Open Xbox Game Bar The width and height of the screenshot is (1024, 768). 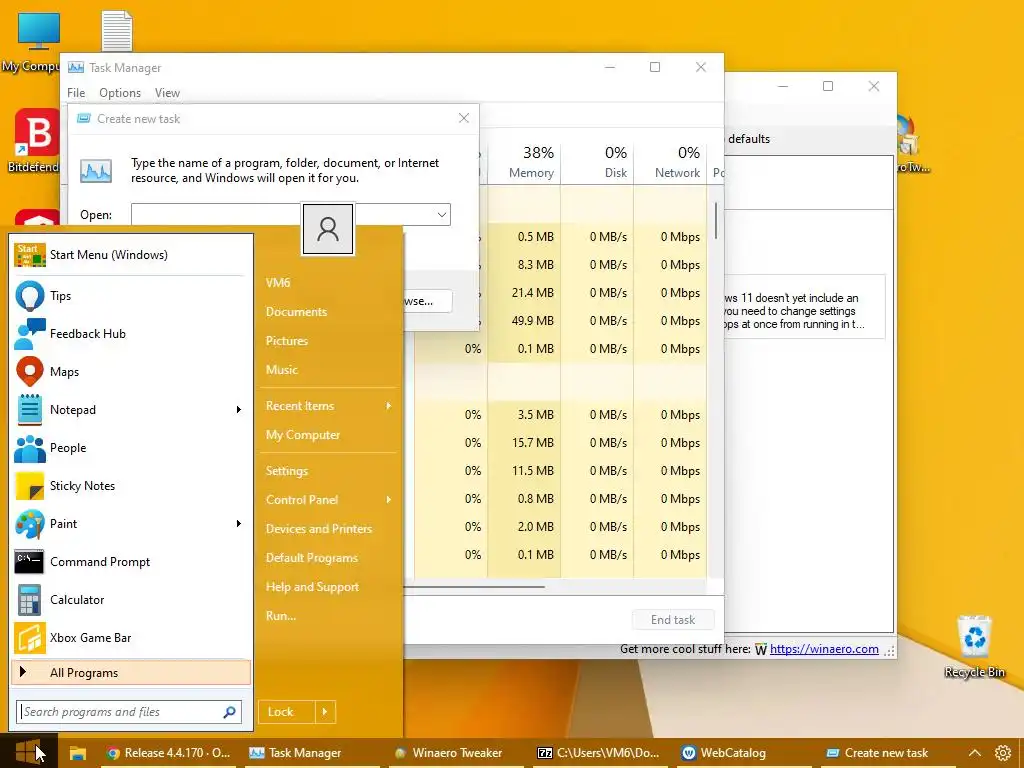[x=131, y=637]
